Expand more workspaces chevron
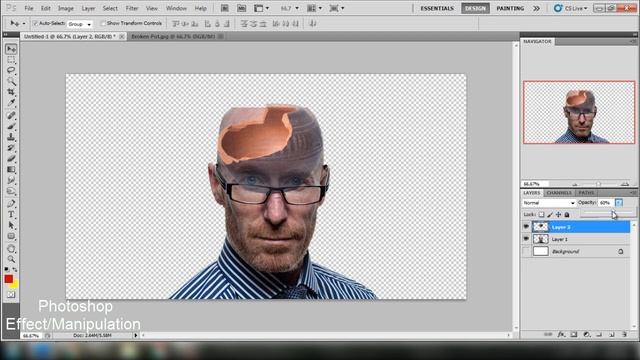The height and width of the screenshot is (360, 640). tap(536, 8)
